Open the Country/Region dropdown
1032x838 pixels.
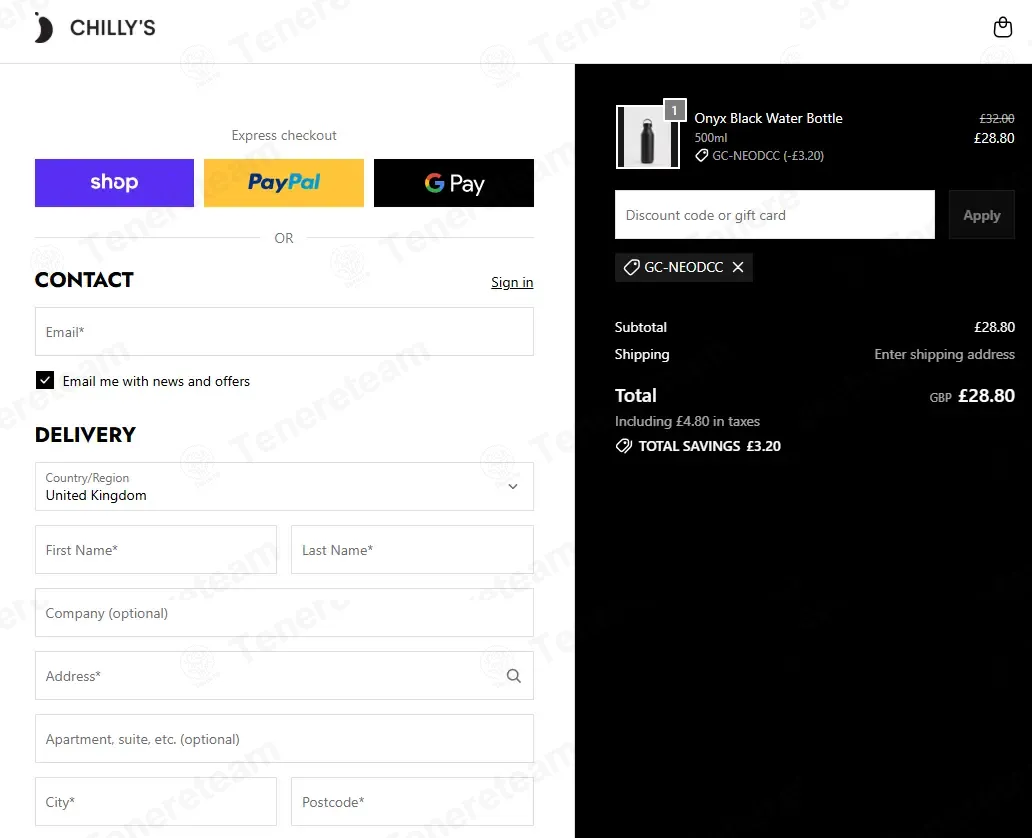284,486
